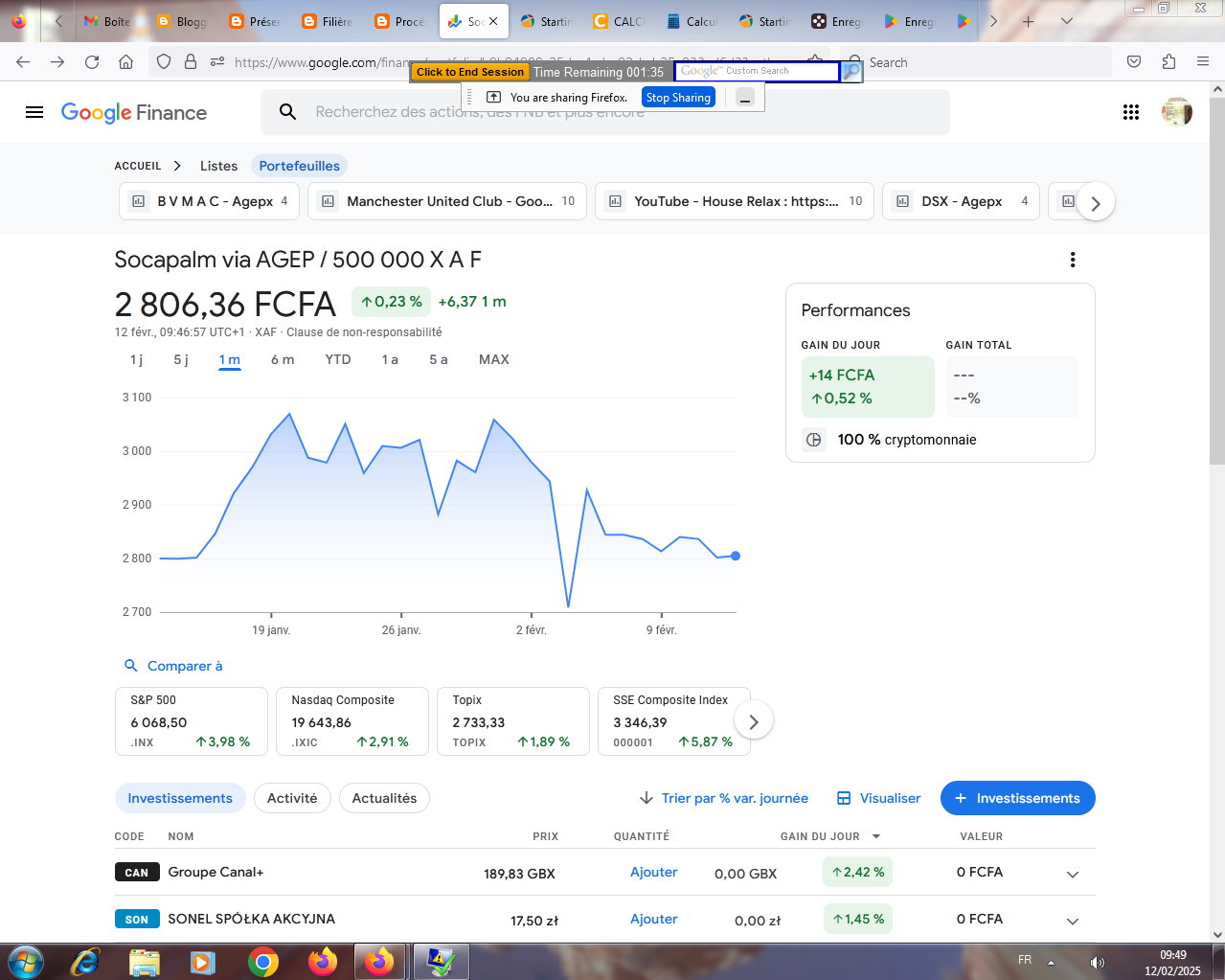Click the Click to End Session button

(x=470, y=72)
